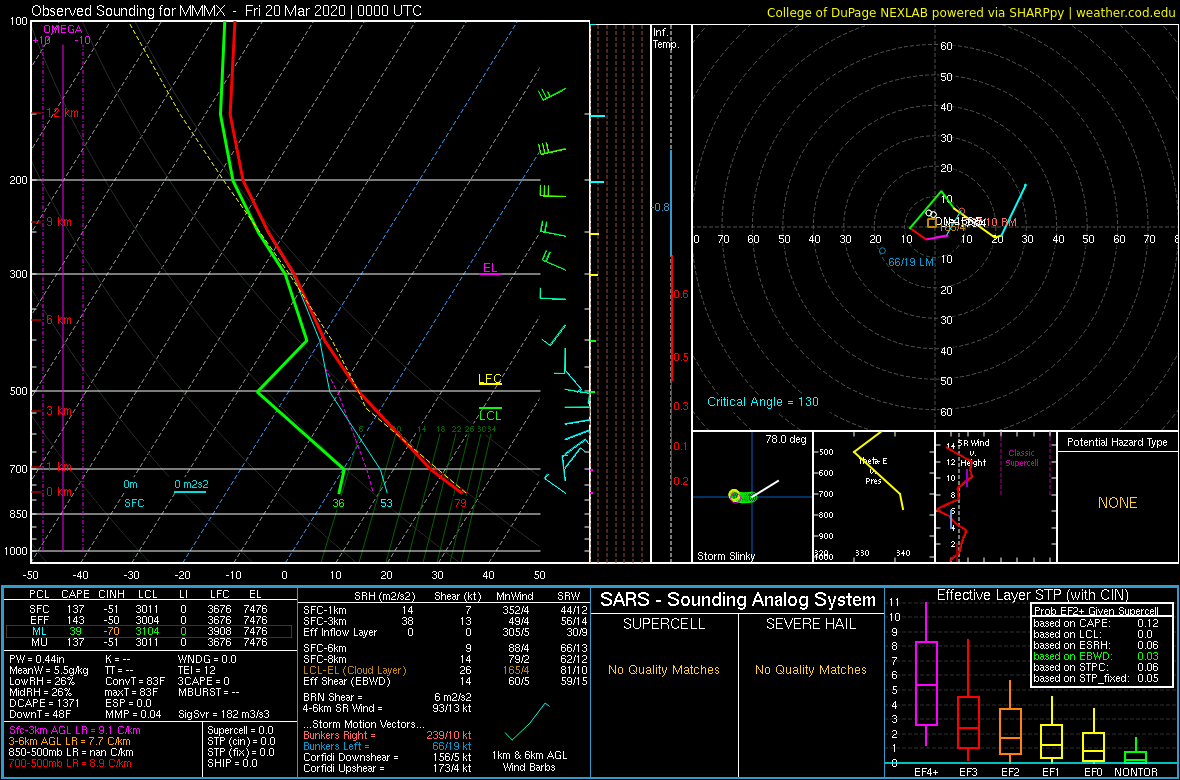Click the surface temperature value 79
1180x780 pixels.
(461, 502)
